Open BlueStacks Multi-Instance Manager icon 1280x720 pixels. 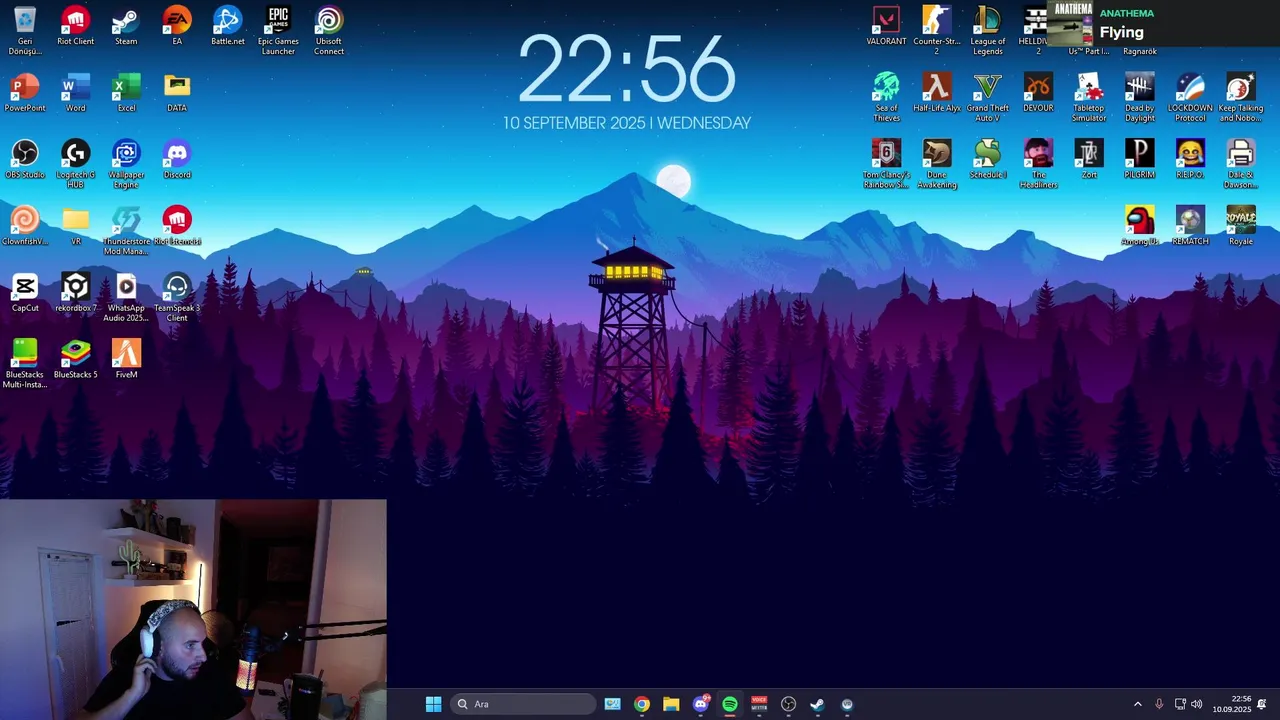tap(25, 365)
